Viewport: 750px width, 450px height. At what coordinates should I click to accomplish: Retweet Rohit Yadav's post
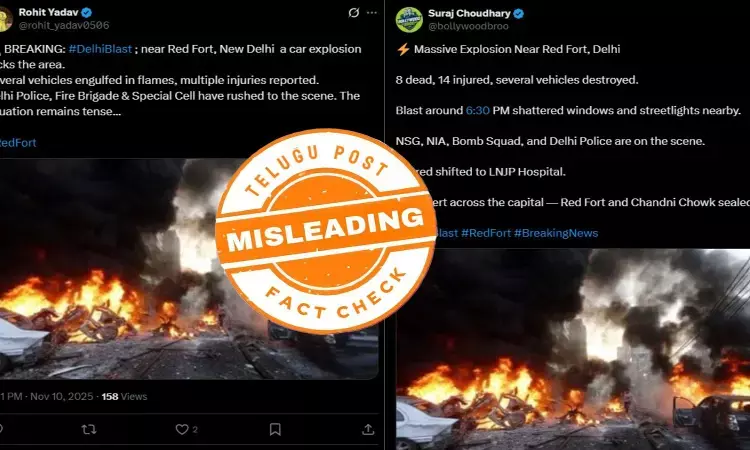click(89, 429)
